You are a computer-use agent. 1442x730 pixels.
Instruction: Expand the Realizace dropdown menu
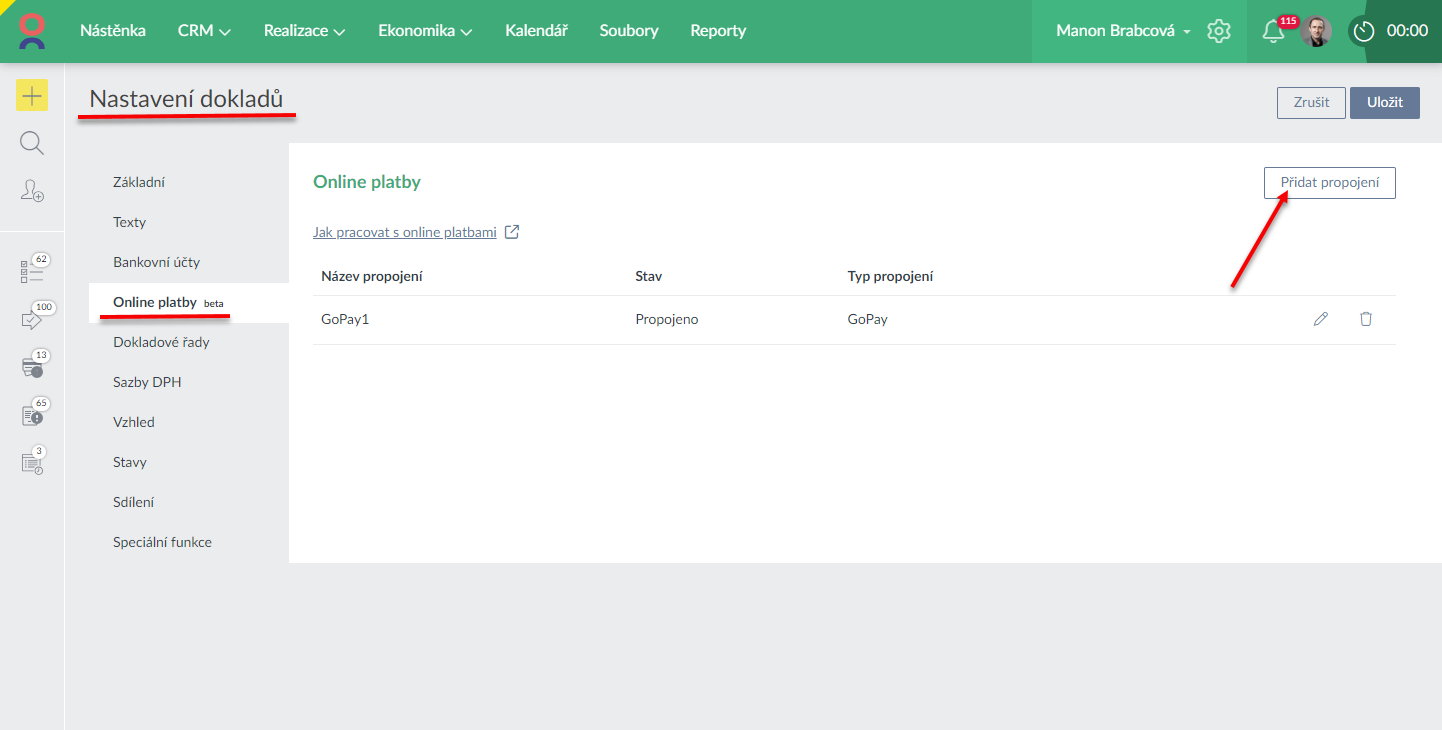pos(304,31)
